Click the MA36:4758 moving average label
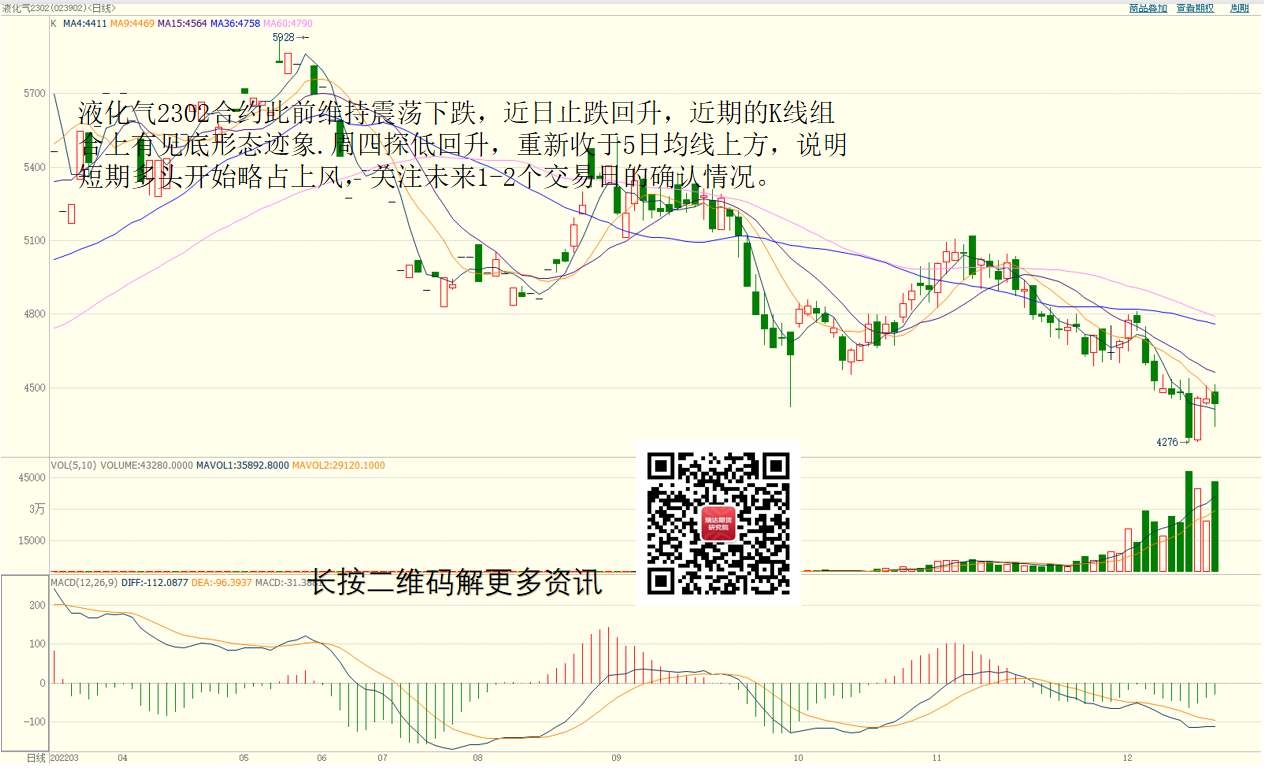The image size is (1264, 769). tap(236, 22)
